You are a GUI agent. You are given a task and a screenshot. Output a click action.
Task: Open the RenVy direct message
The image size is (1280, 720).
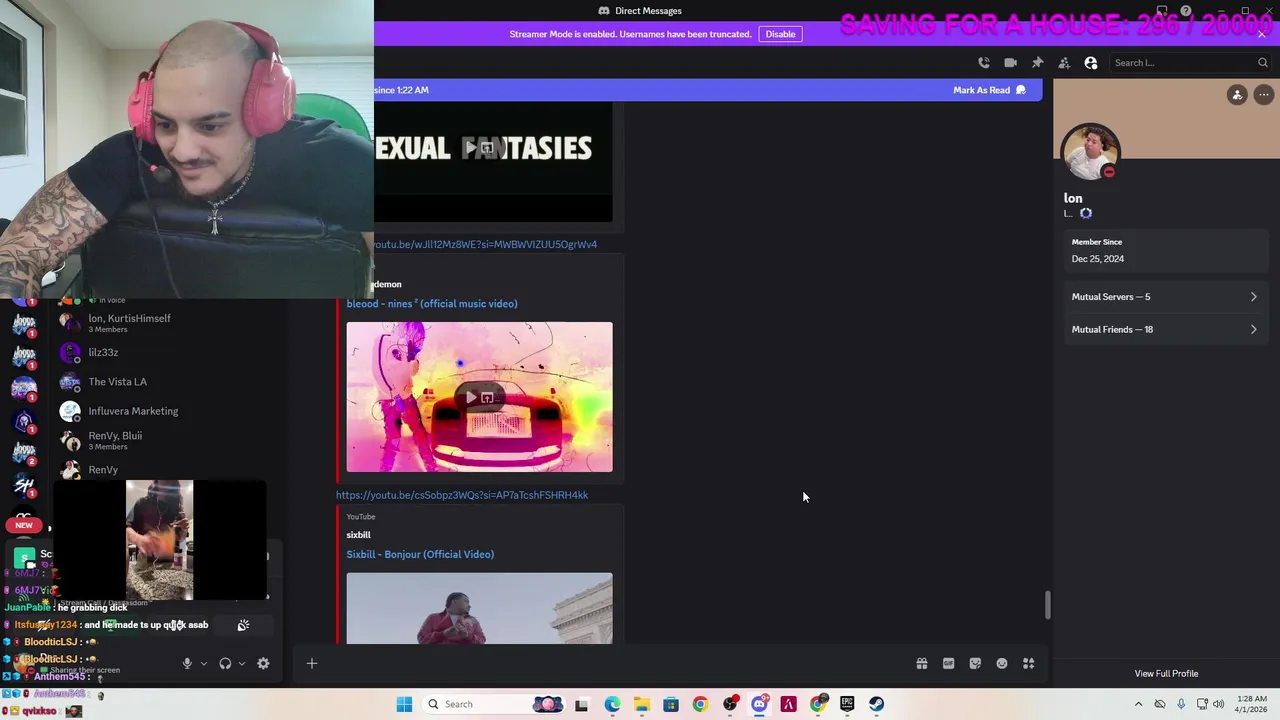pos(165,469)
